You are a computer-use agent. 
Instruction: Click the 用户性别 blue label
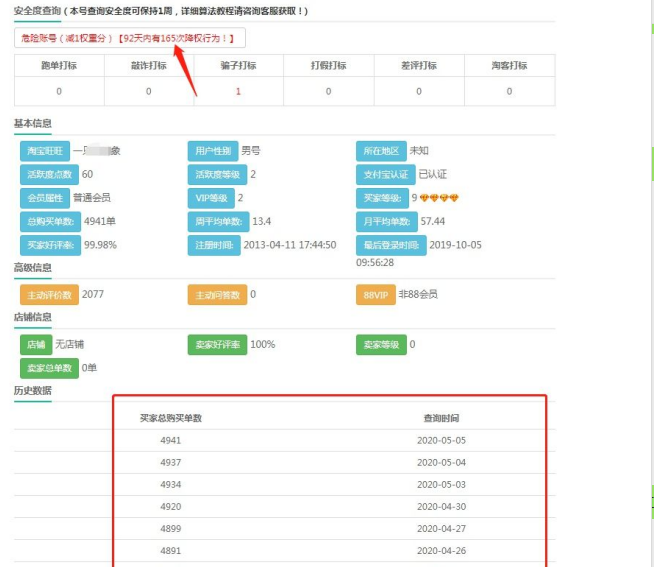tap(213, 151)
